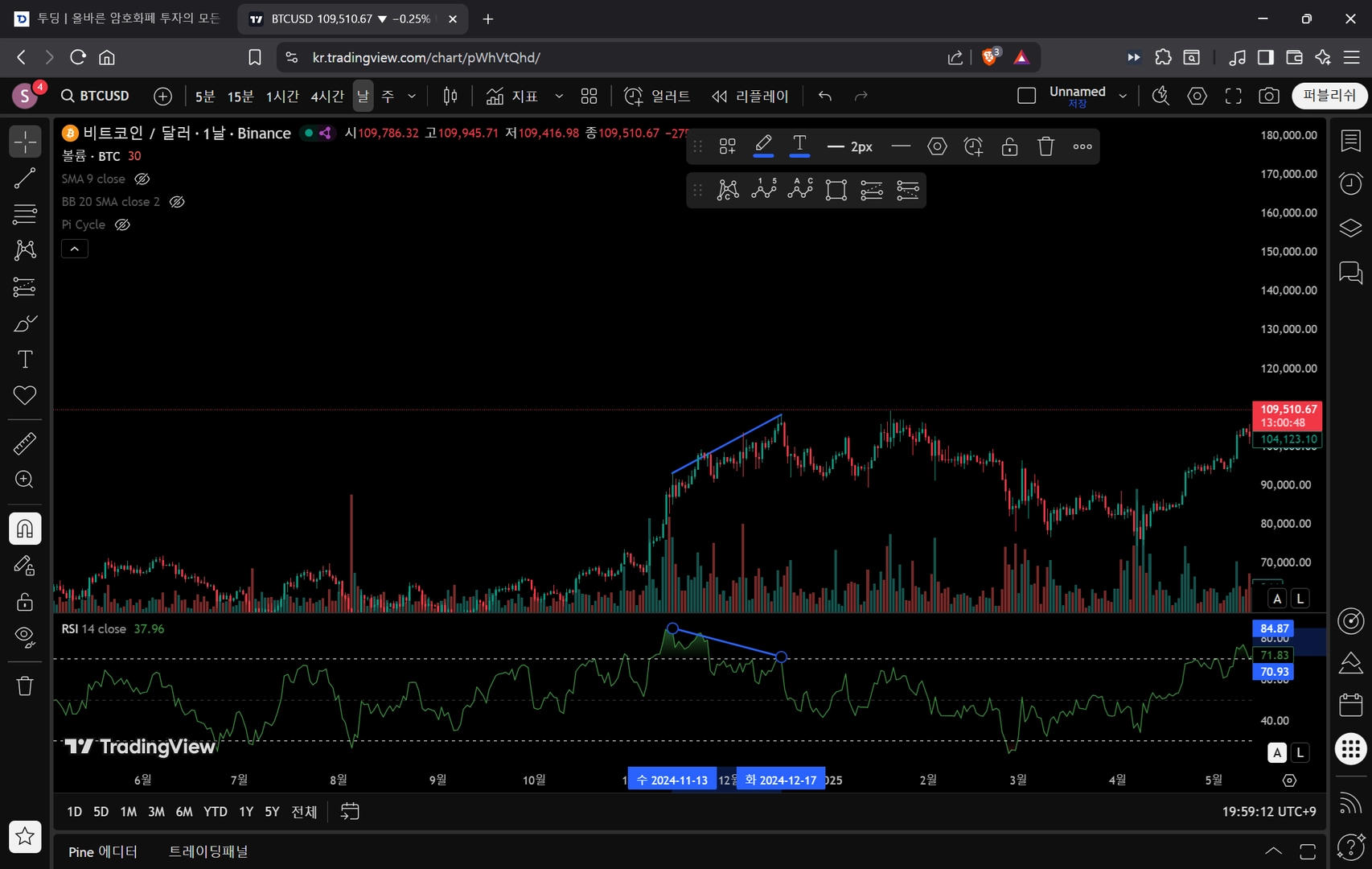The width and height of the screenshot is (1372, 869).
Task: Click the magnet mode icon
Action: tap(25, 529)
